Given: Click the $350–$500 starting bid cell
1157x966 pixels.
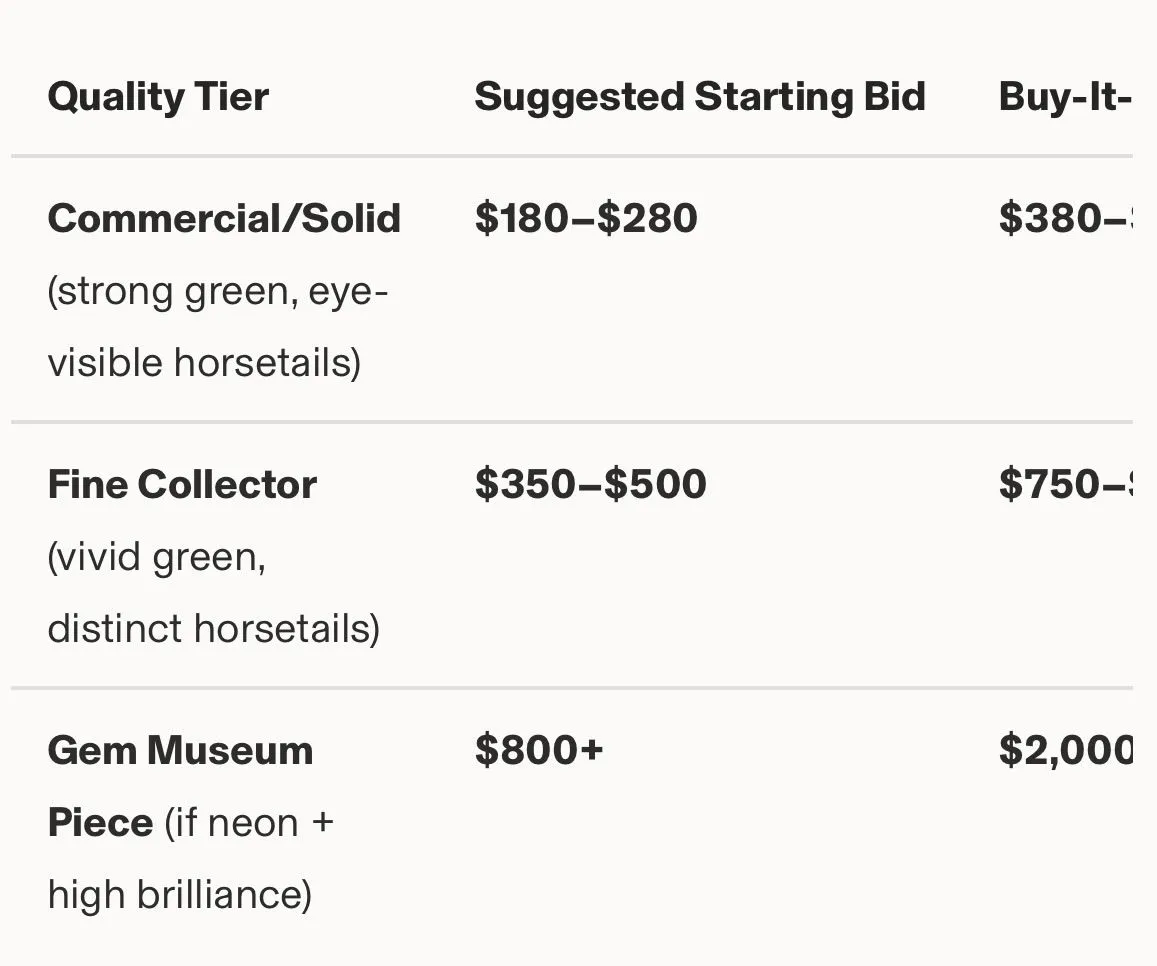Looking at the screenshot, I should tap(590, 484).
